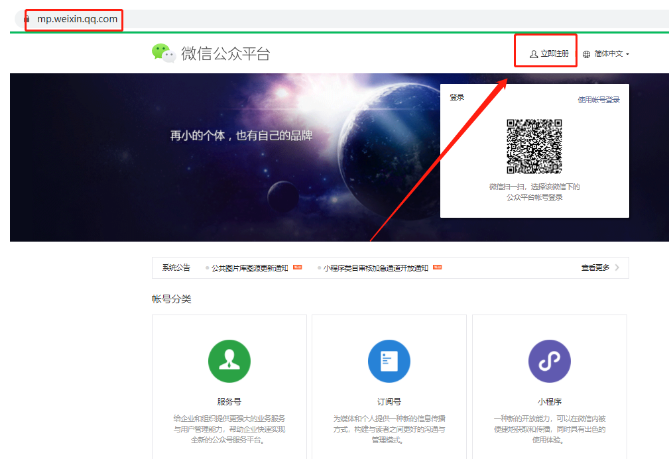Viewport: 669px width, 474px height.
Task: Click the 微信公众平台 title text
Action: click(x=225, y=54)
